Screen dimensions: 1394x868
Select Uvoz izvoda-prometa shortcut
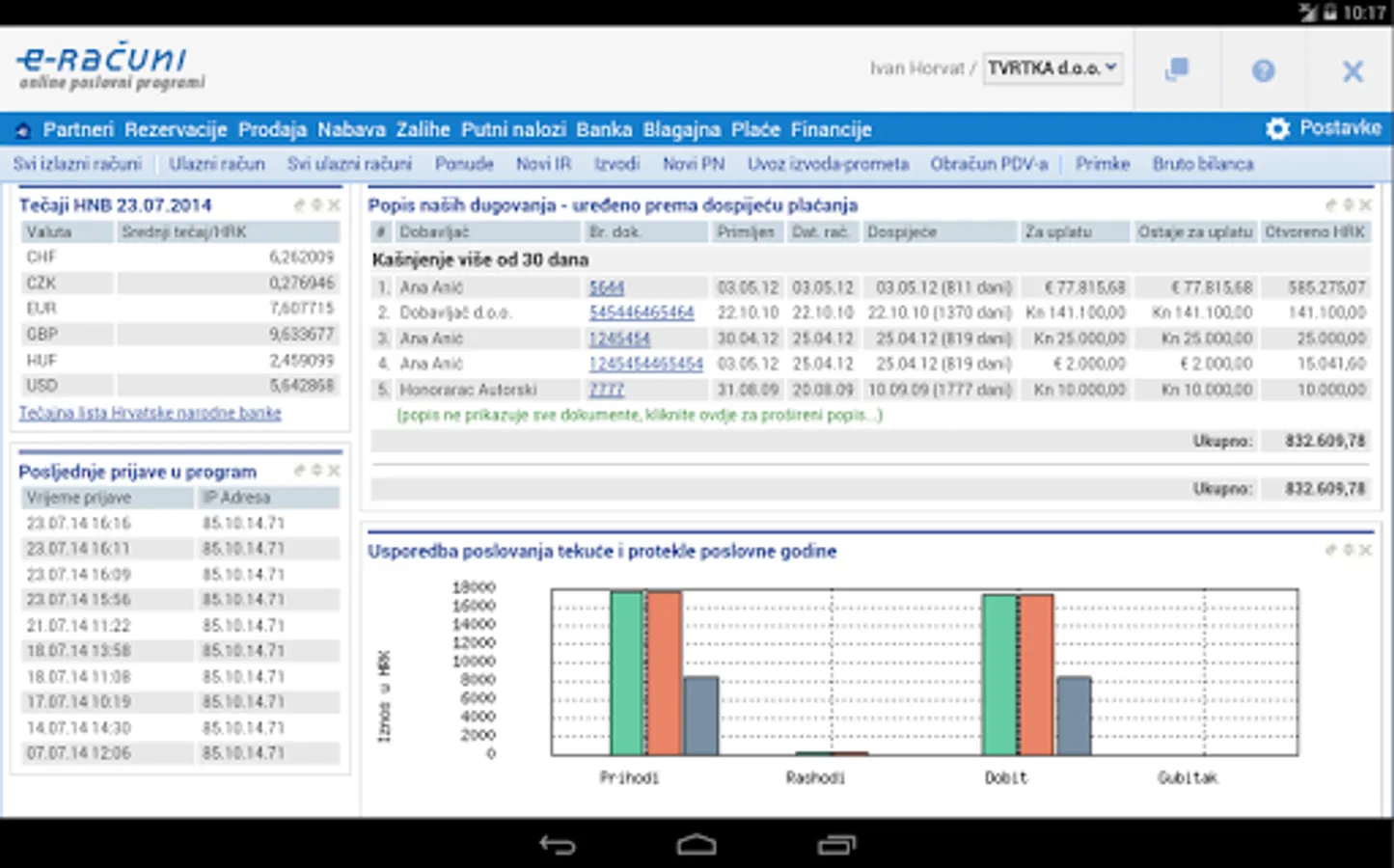(x=828, y=164)
